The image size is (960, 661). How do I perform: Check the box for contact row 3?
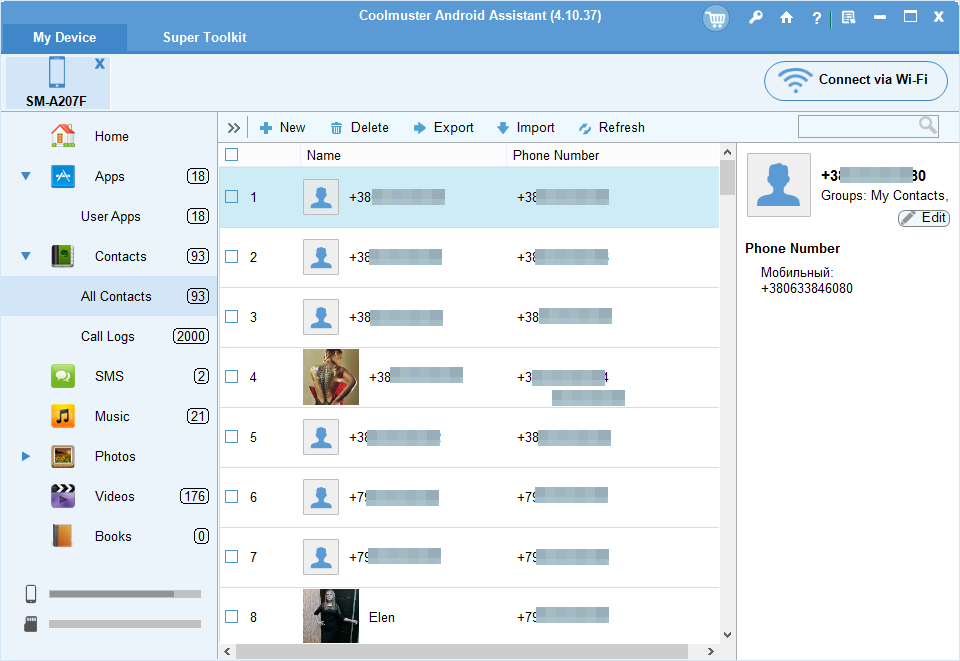click(231, 316)
